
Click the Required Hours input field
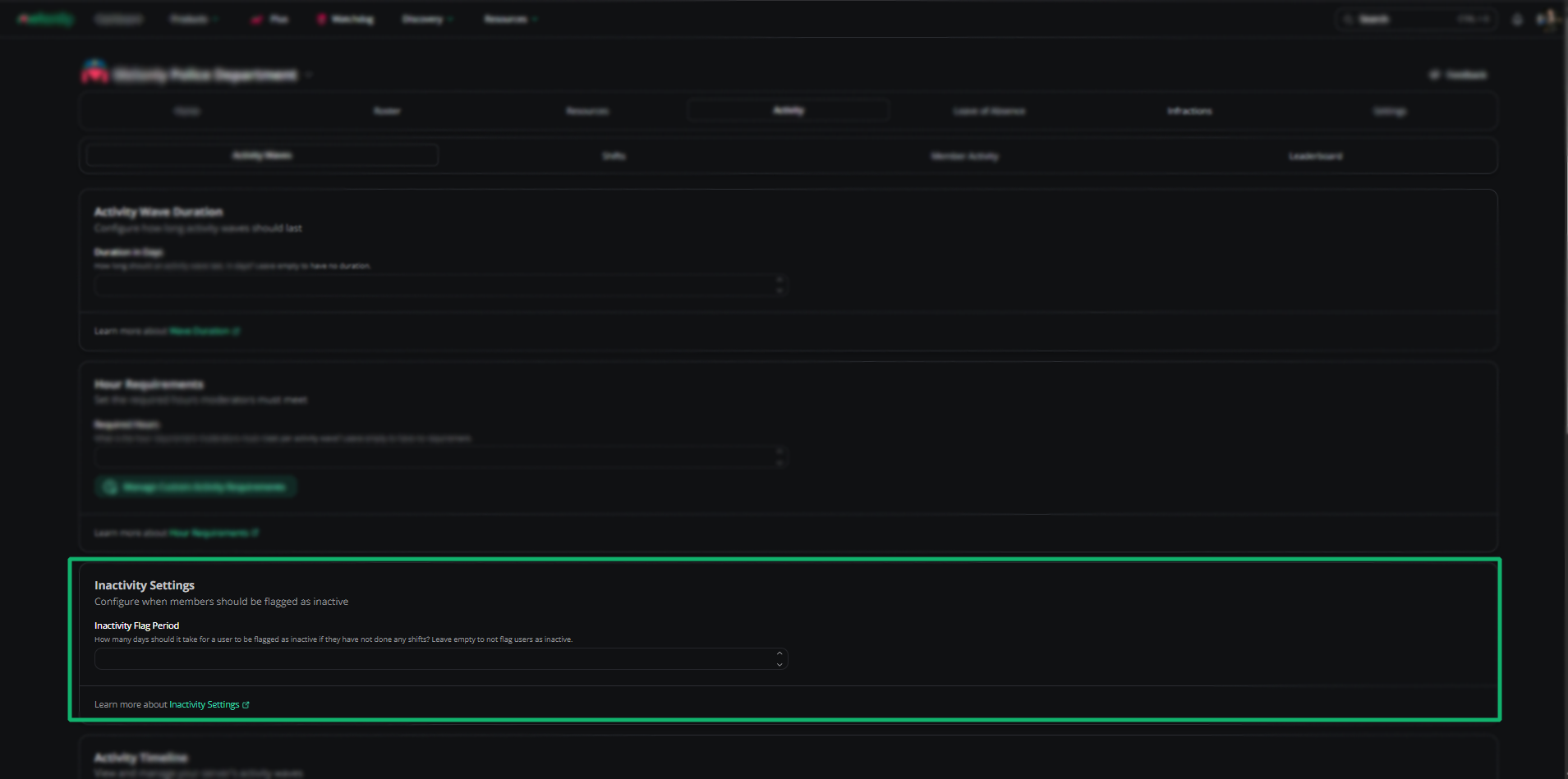tap(441, 456)
